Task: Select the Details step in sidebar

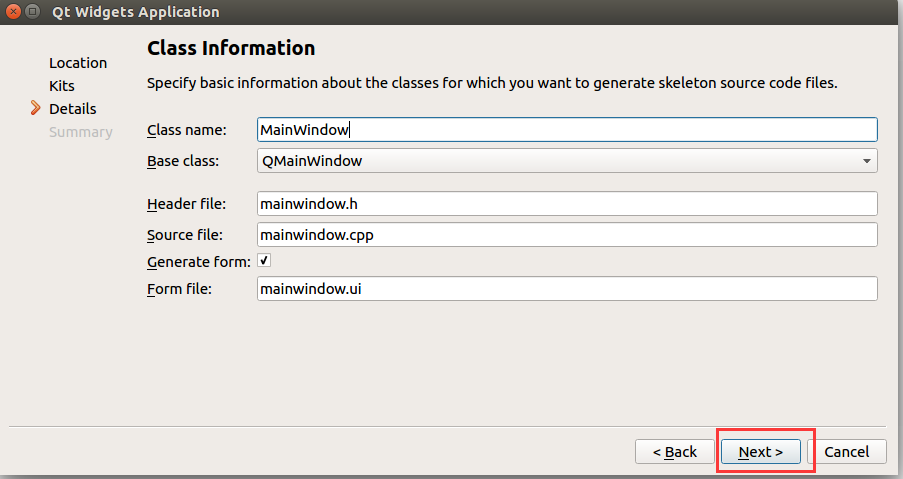Action: tap(73, 108)
